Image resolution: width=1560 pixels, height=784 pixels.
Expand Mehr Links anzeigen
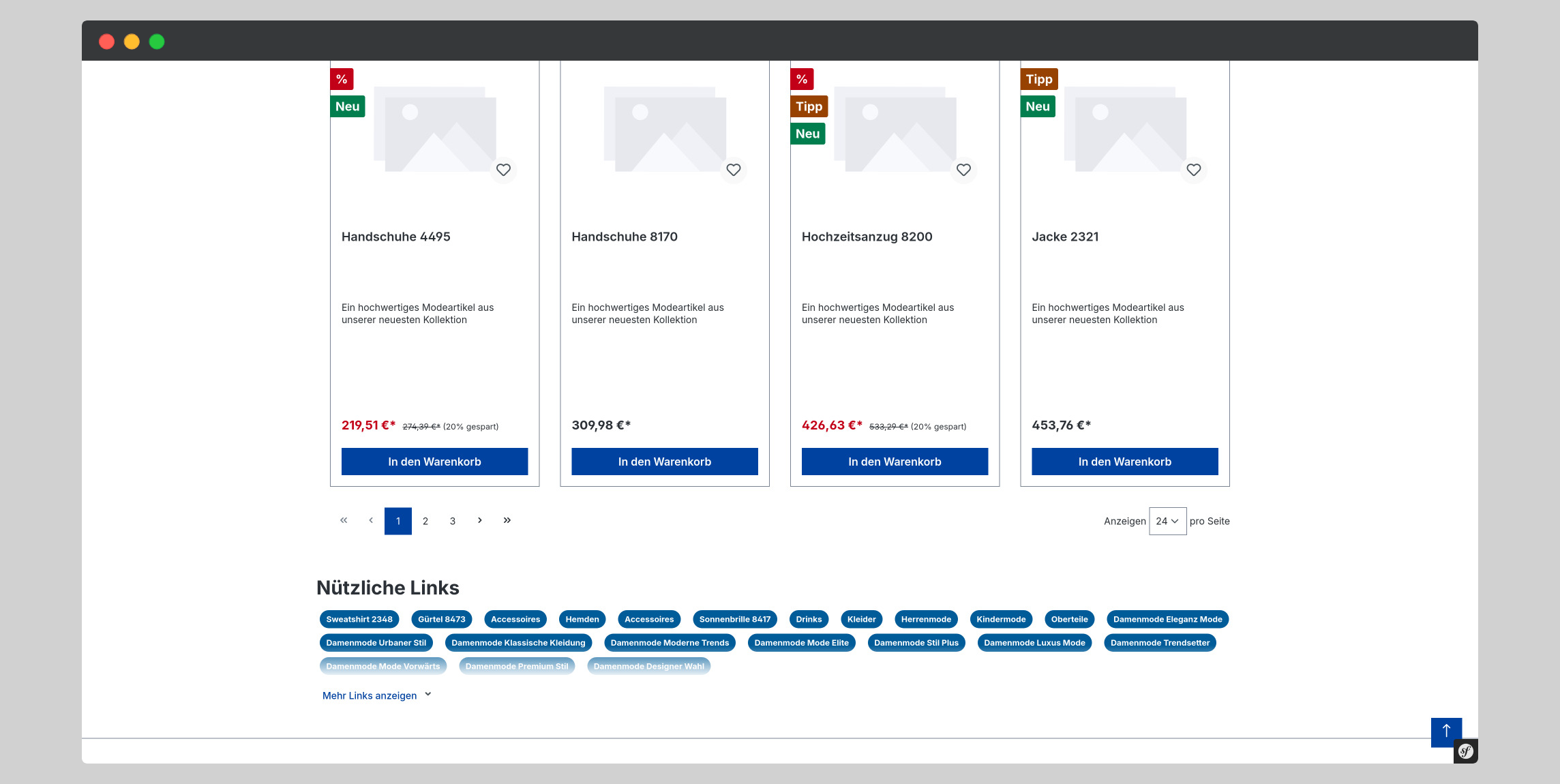click(x=376, y=695)
